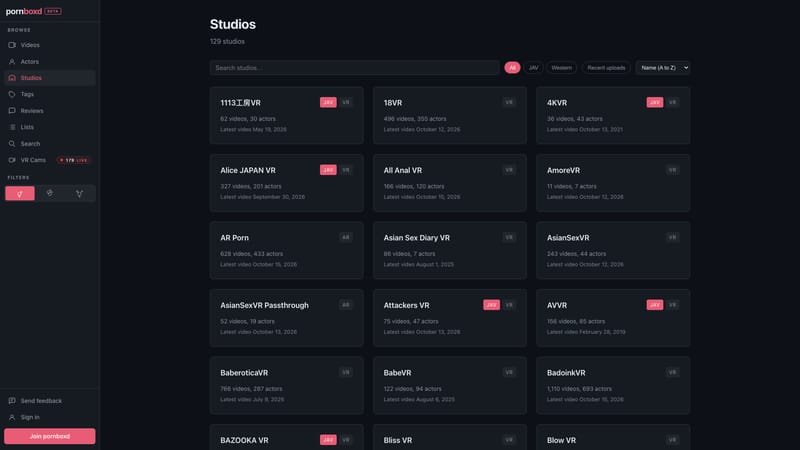Click the JAV badge on the 4KVR card

[x=655, y=102]
